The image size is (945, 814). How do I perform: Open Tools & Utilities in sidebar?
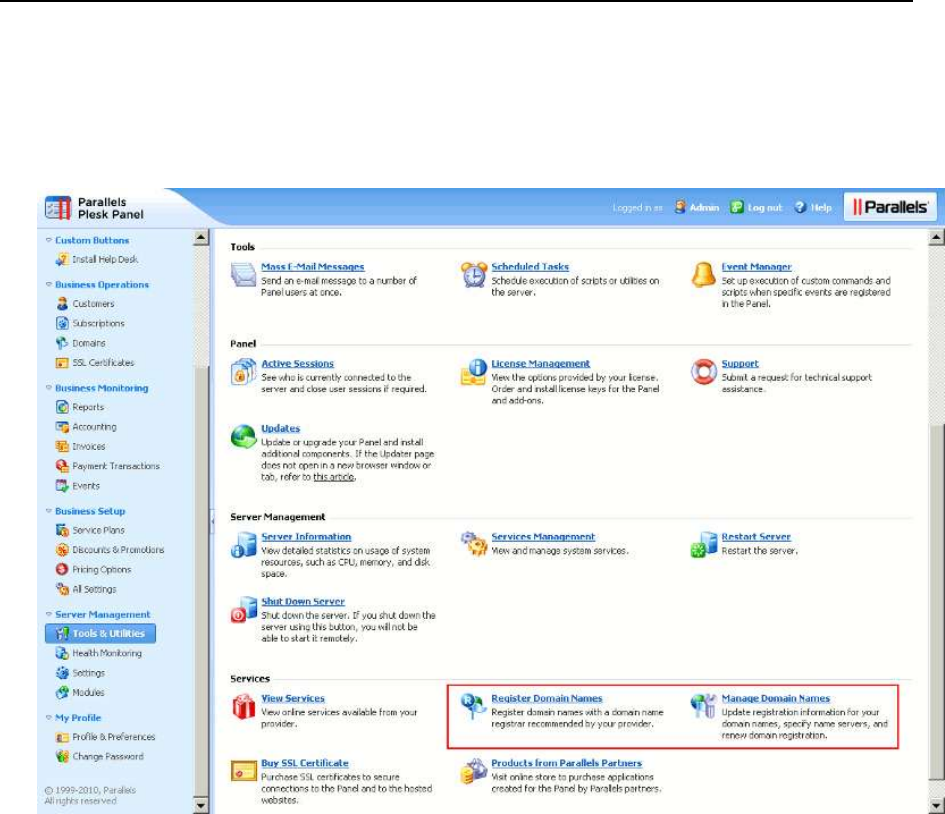(100, 633)
